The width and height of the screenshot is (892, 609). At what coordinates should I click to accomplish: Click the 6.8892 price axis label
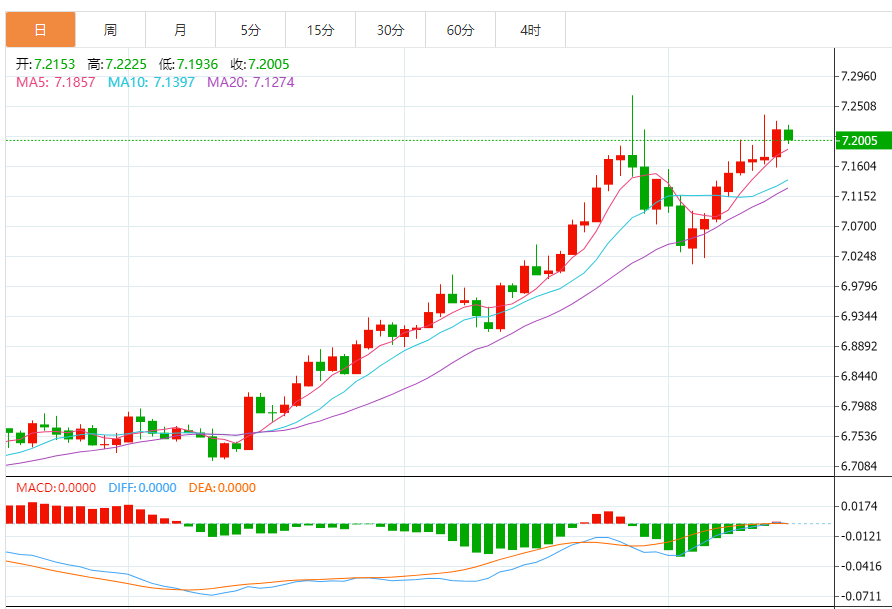(x=858, y=346)
